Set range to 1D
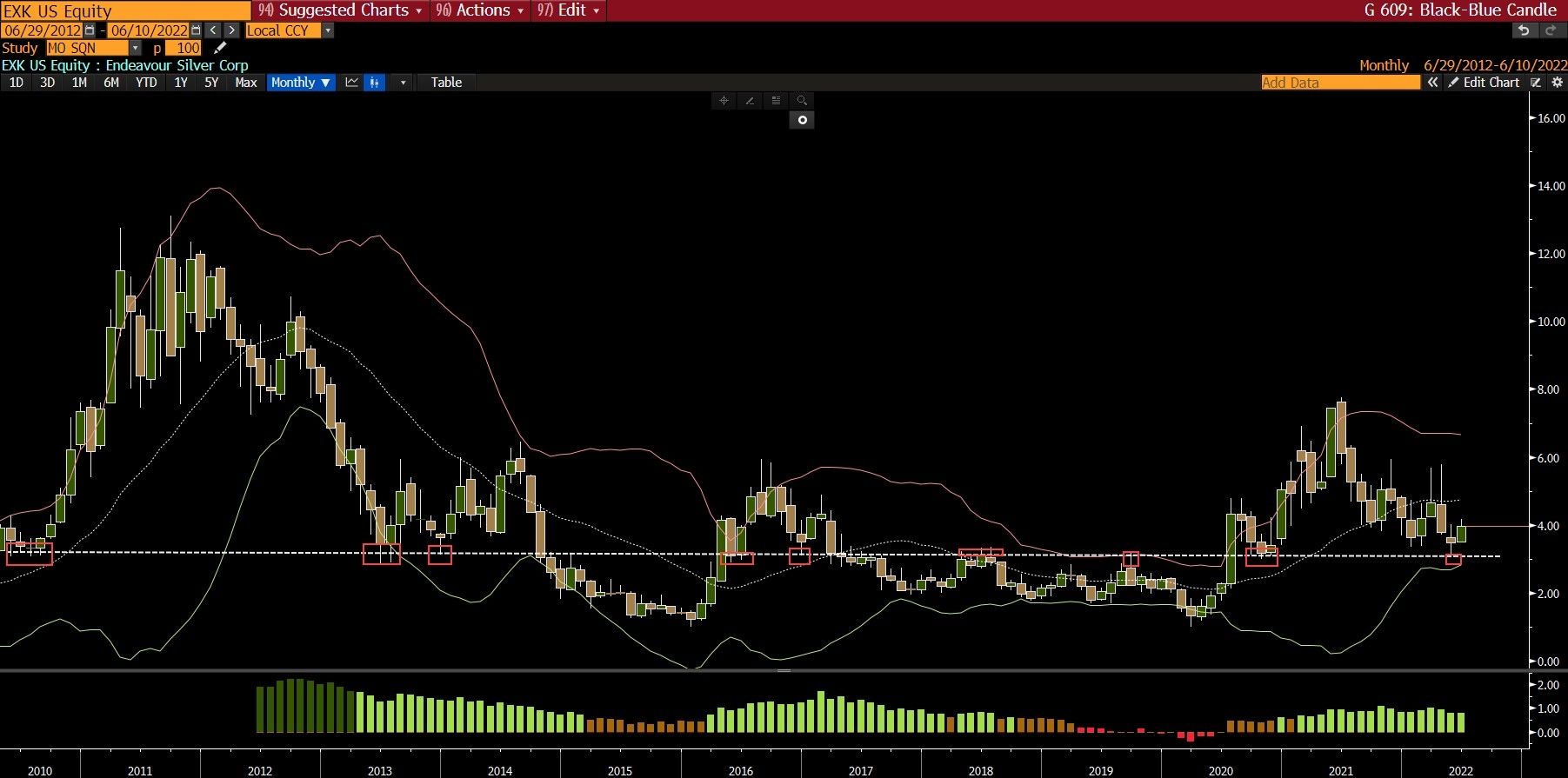The image size is (1568, 778). [16, 83]
